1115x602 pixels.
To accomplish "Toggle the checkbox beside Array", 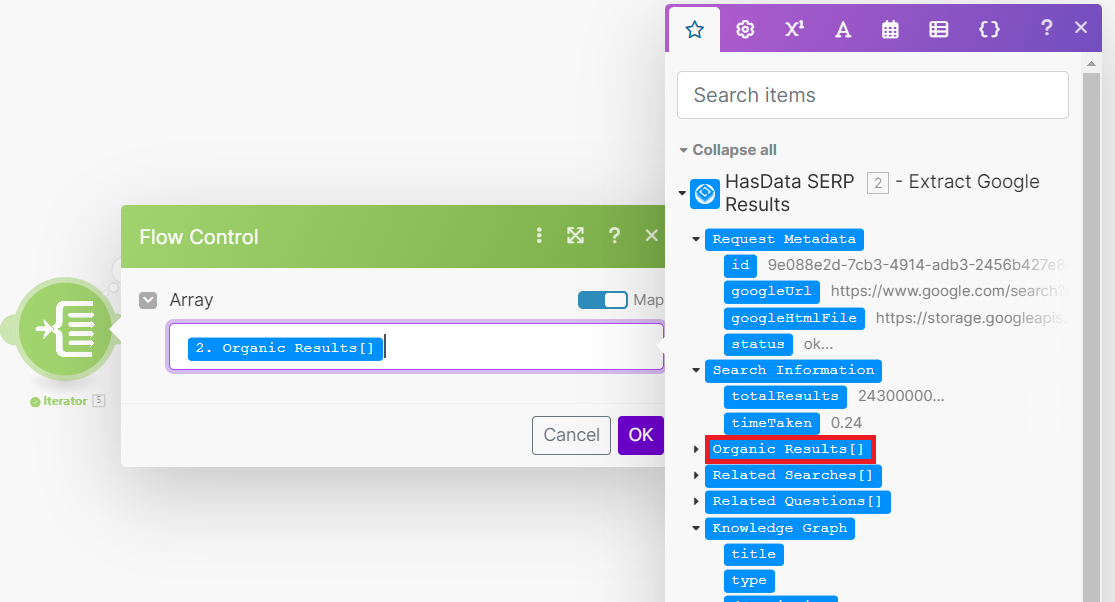I will point(148,299).
